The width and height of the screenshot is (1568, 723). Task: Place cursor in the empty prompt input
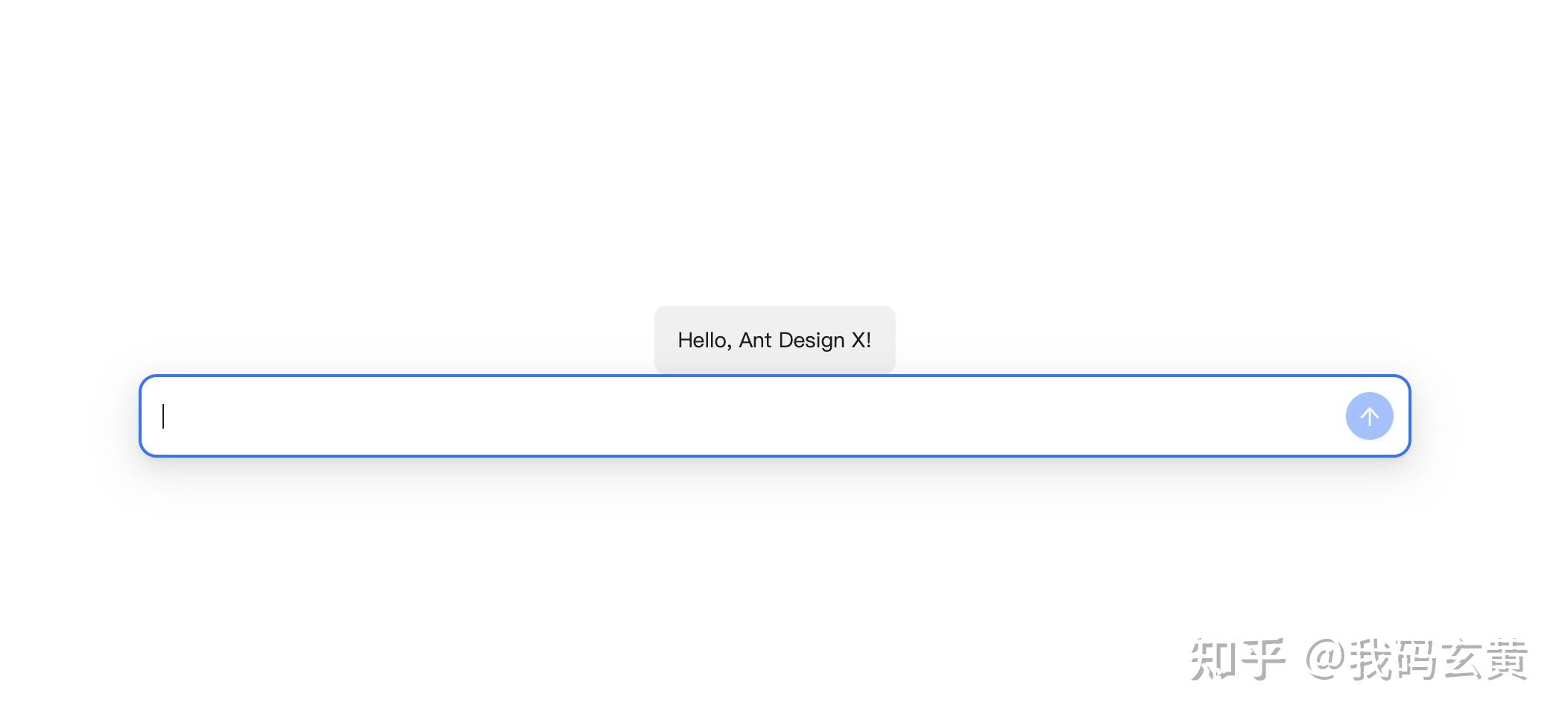click(745, 416)
